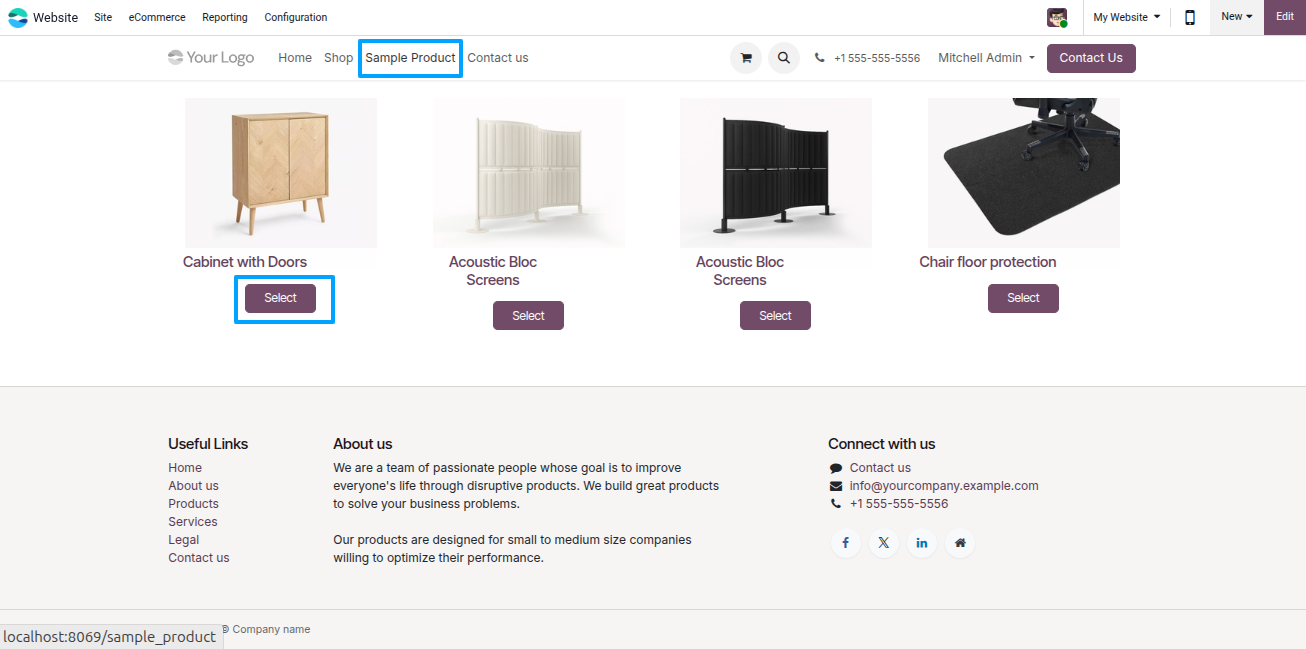Click the Chair floor protection image
The image size is (1306, 649).
pyautogui.click(x=1024, y=173)
